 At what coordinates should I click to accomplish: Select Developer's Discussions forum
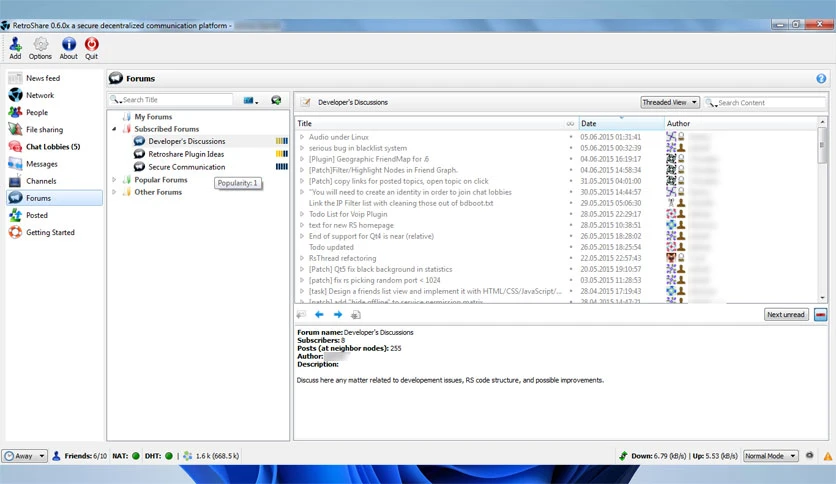click(187, 141)
